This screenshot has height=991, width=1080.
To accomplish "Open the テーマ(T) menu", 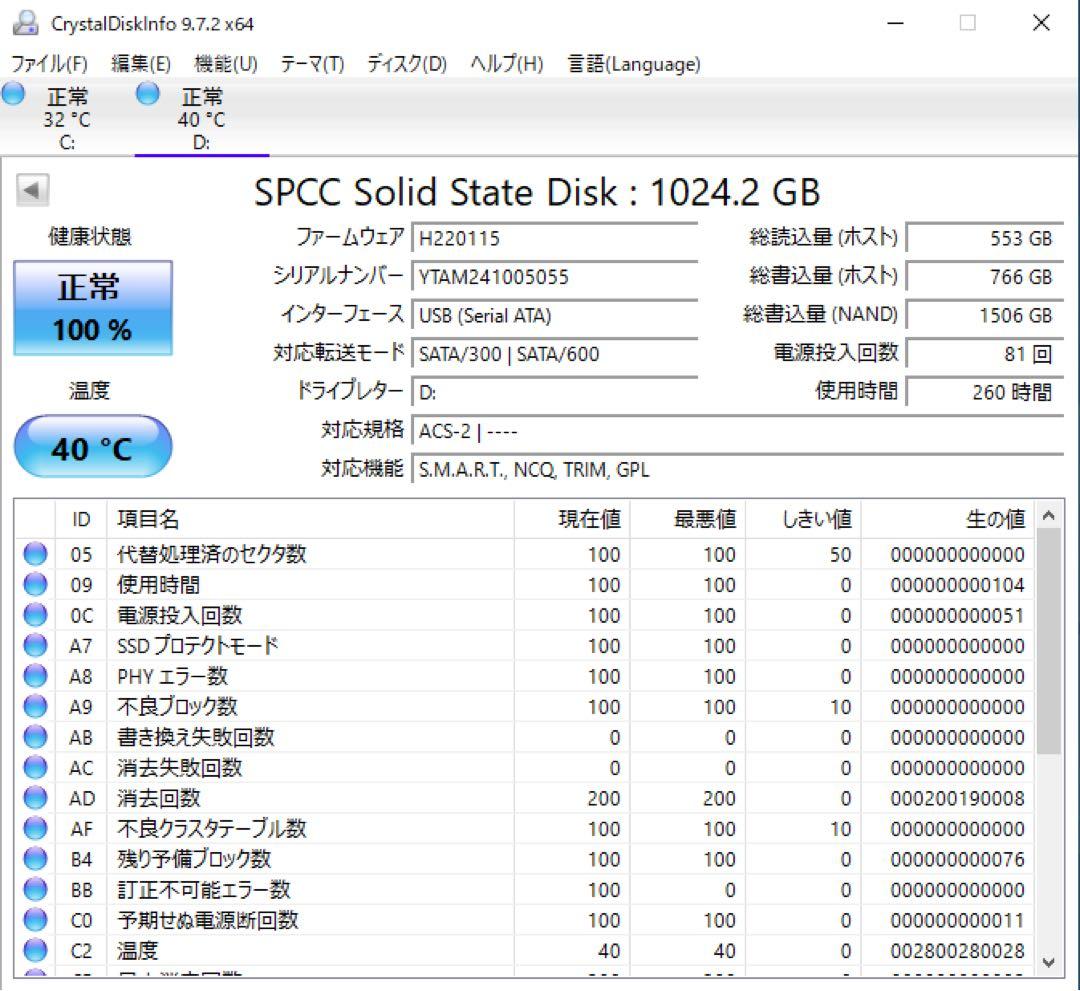I will [x=311, y=64].
